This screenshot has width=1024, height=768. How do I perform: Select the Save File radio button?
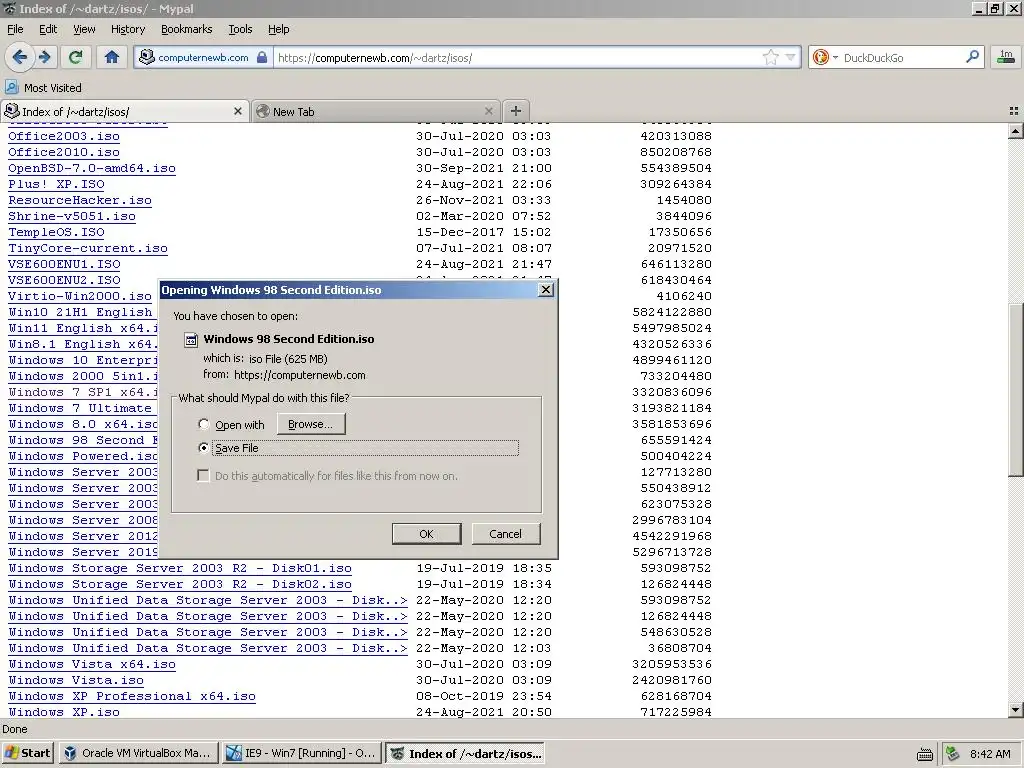204,448
